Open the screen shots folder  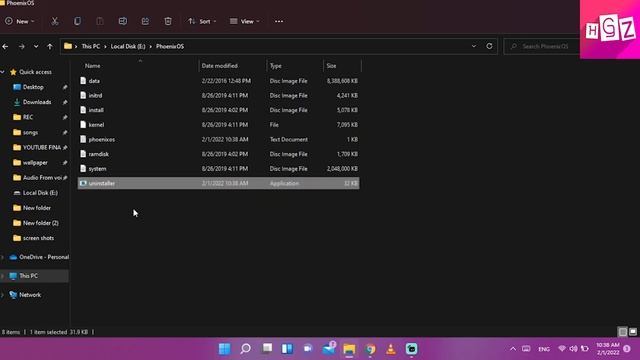pyautogui.click(x=38, y=238)
